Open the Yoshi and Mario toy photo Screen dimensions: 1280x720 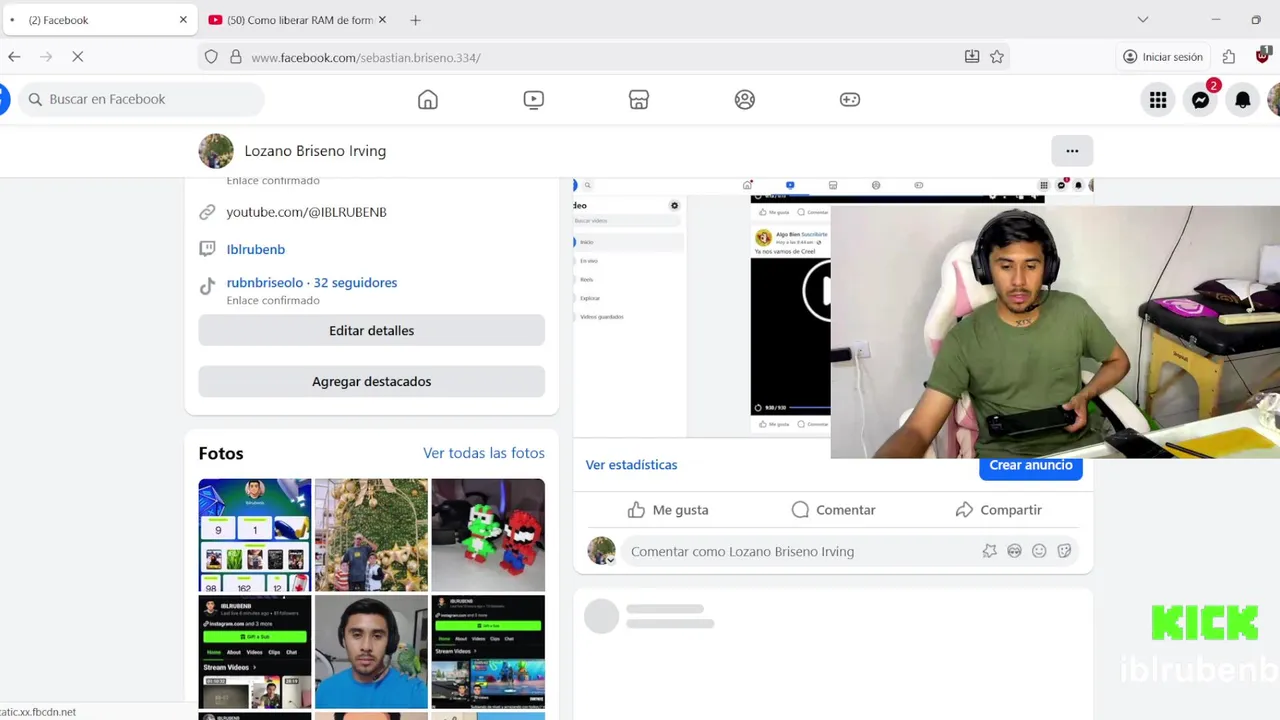point(488,535)
